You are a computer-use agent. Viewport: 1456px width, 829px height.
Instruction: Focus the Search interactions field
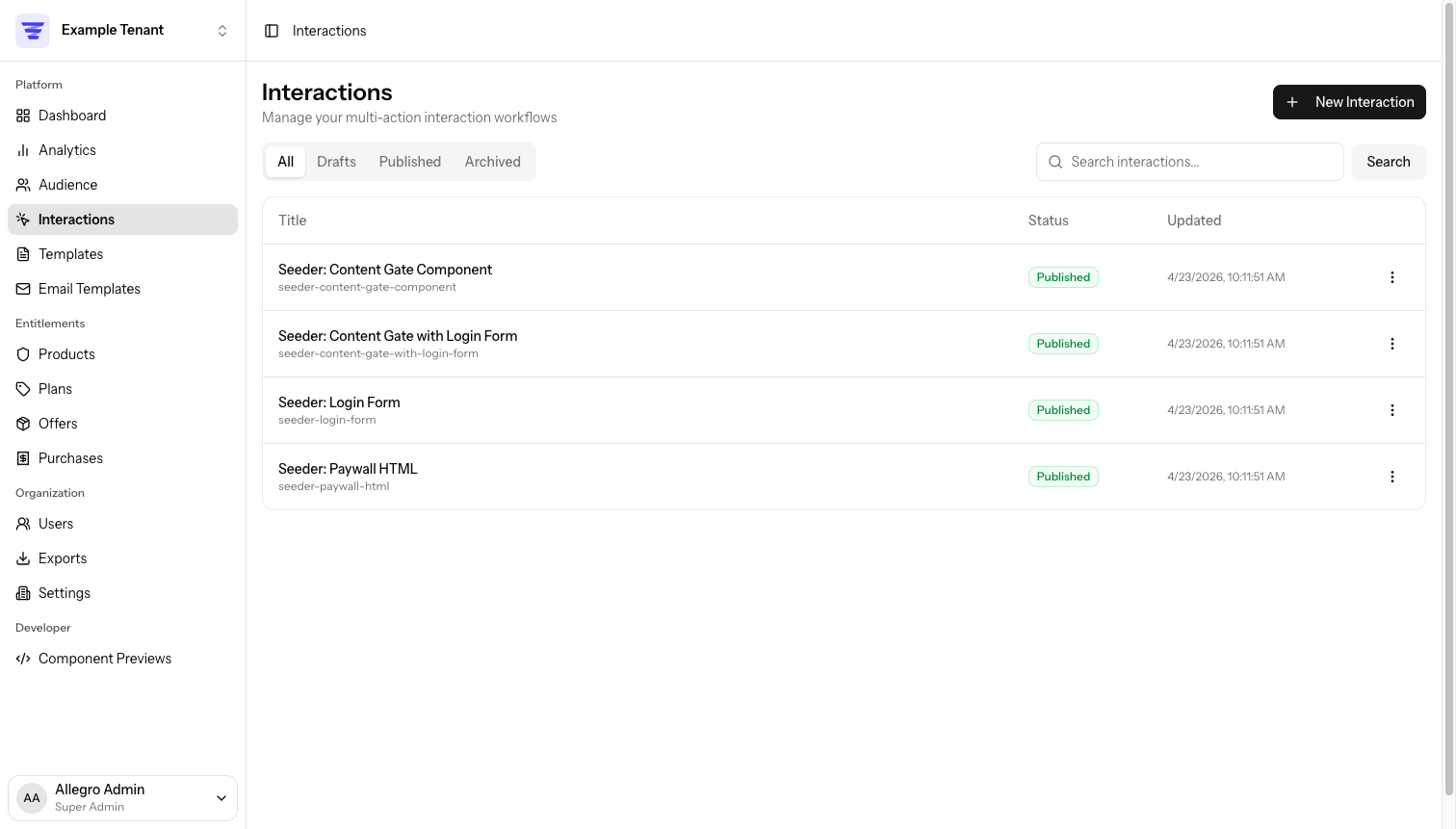tap(1190, 162)
